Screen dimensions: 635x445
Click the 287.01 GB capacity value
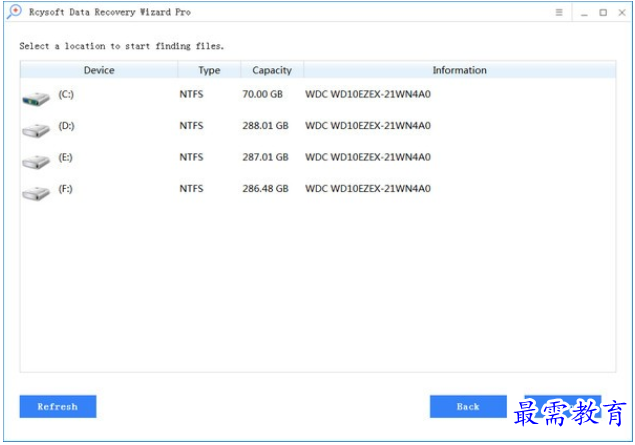(265, 158)
